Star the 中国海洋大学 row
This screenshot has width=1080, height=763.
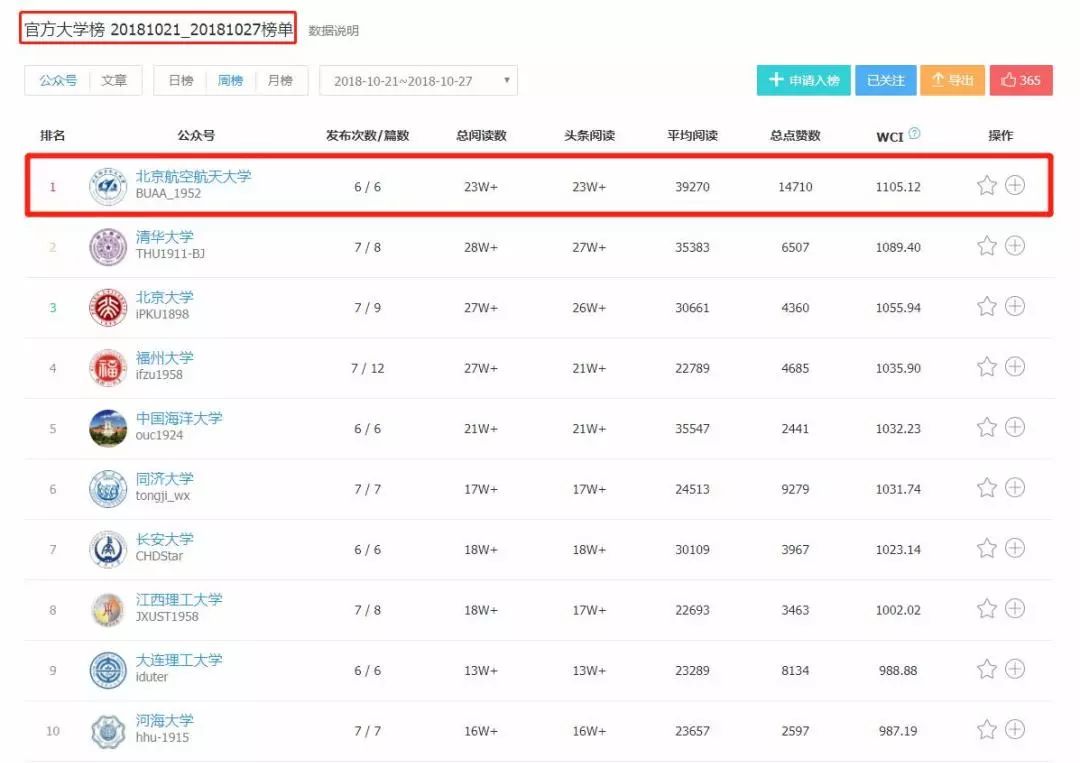986,428
